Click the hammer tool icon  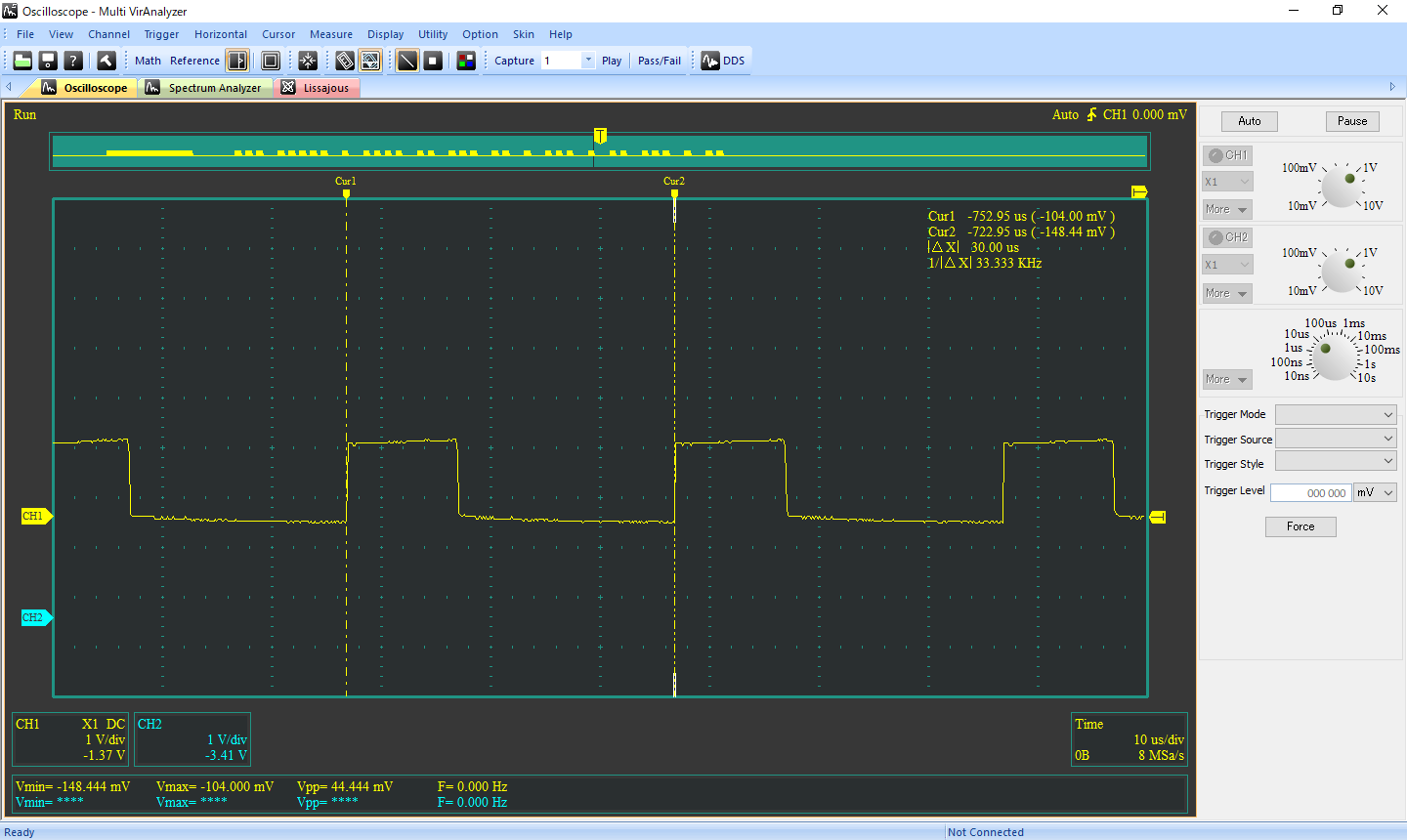[x=107, y=61]
